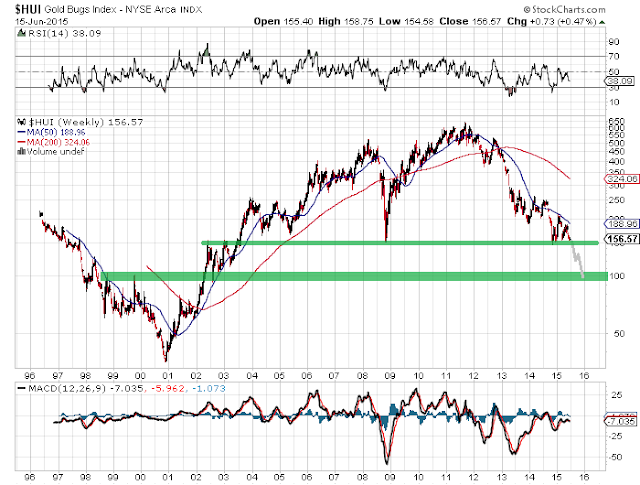Click the blue 188.96 price tag on the right axis
Viewport: 640px width, 485px height.
pos(620,224)
